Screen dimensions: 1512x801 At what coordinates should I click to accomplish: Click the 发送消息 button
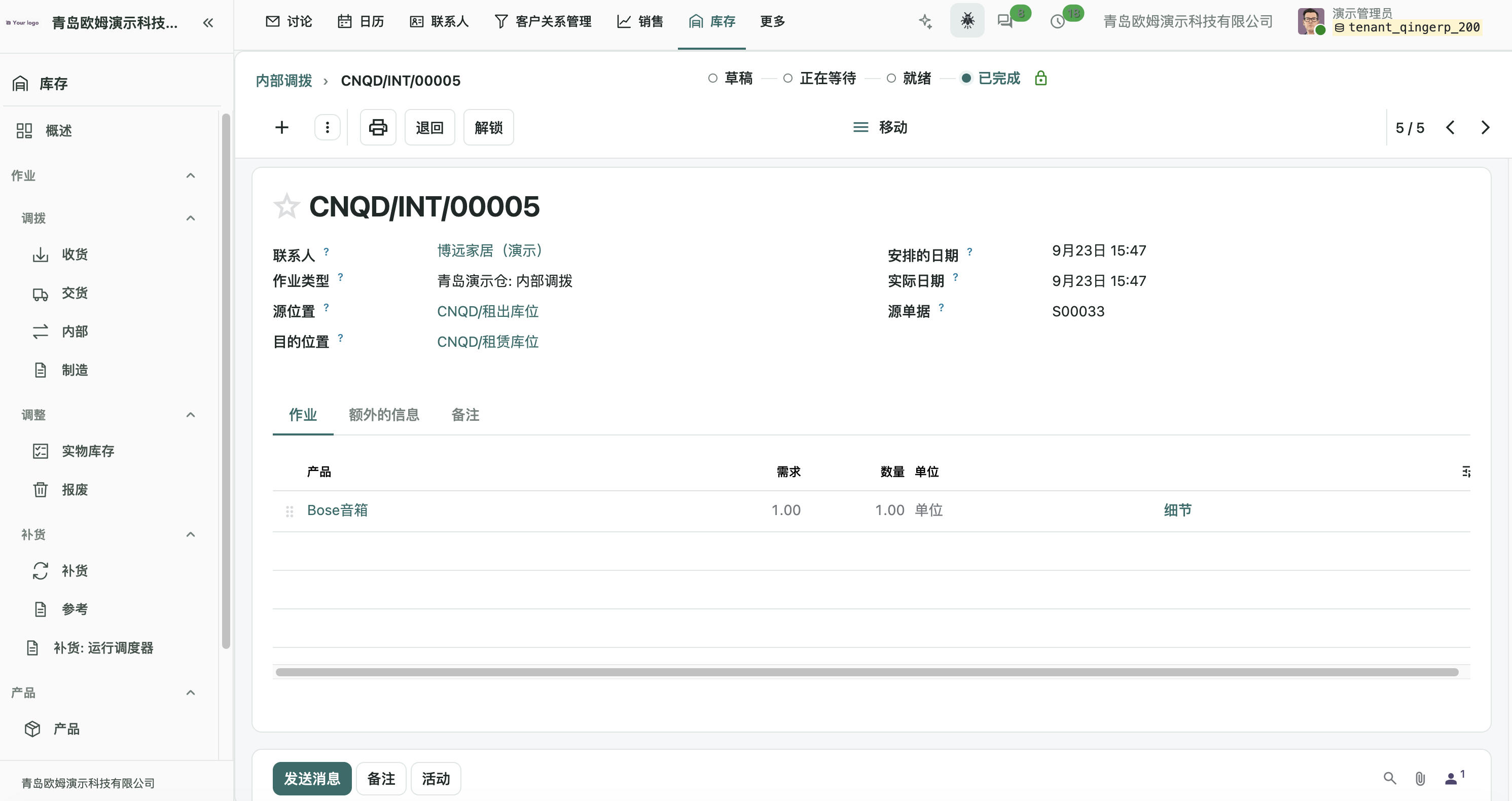coord(312,778)
